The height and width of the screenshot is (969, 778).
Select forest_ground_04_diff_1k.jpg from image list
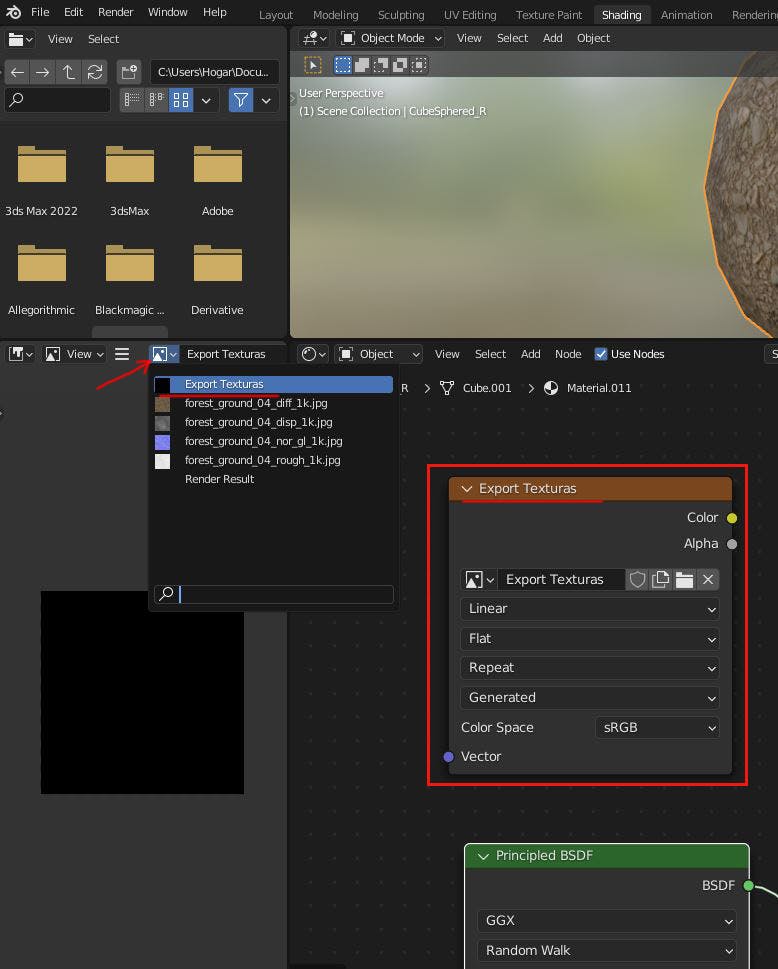click(256, 403)
